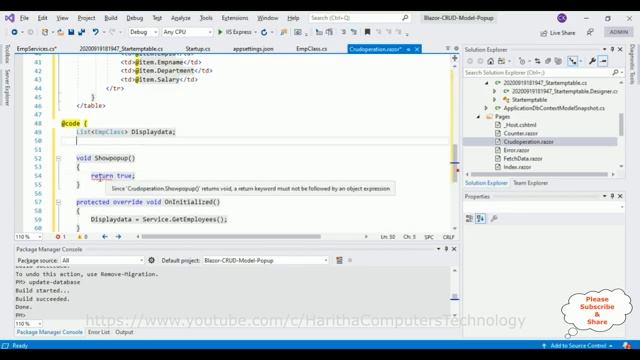The image size is (640, 360).
Task: Click the Search Solution Explorer field
Action: pos(543,72)
